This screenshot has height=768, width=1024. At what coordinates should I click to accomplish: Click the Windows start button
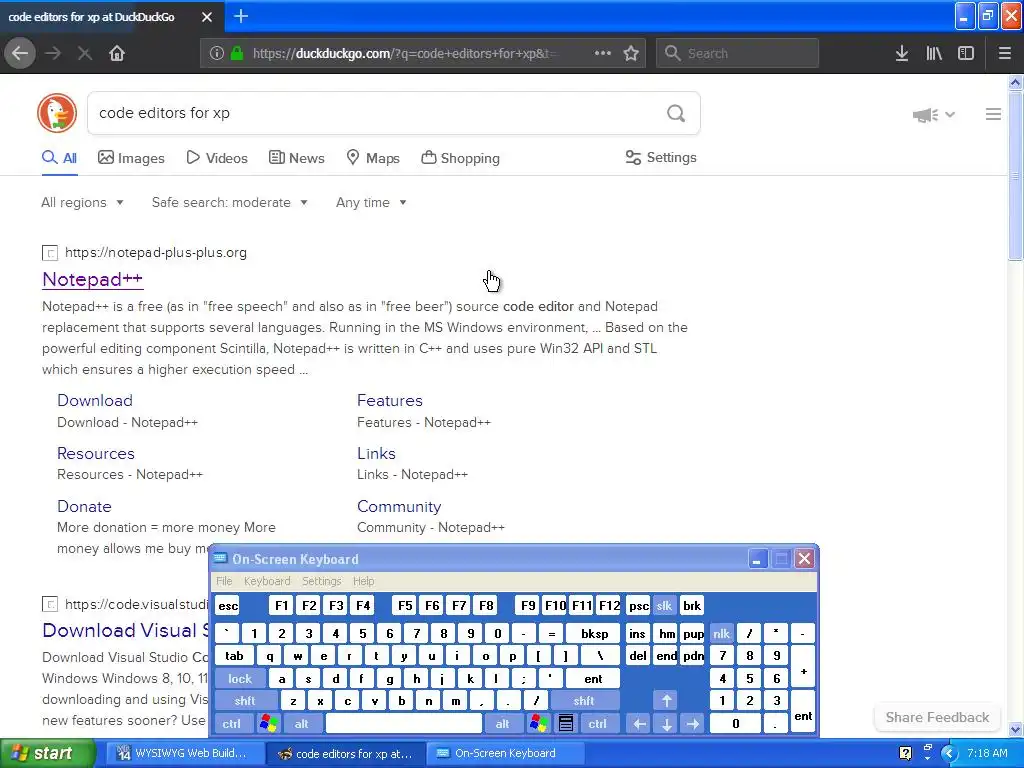[x=47, y=753]
